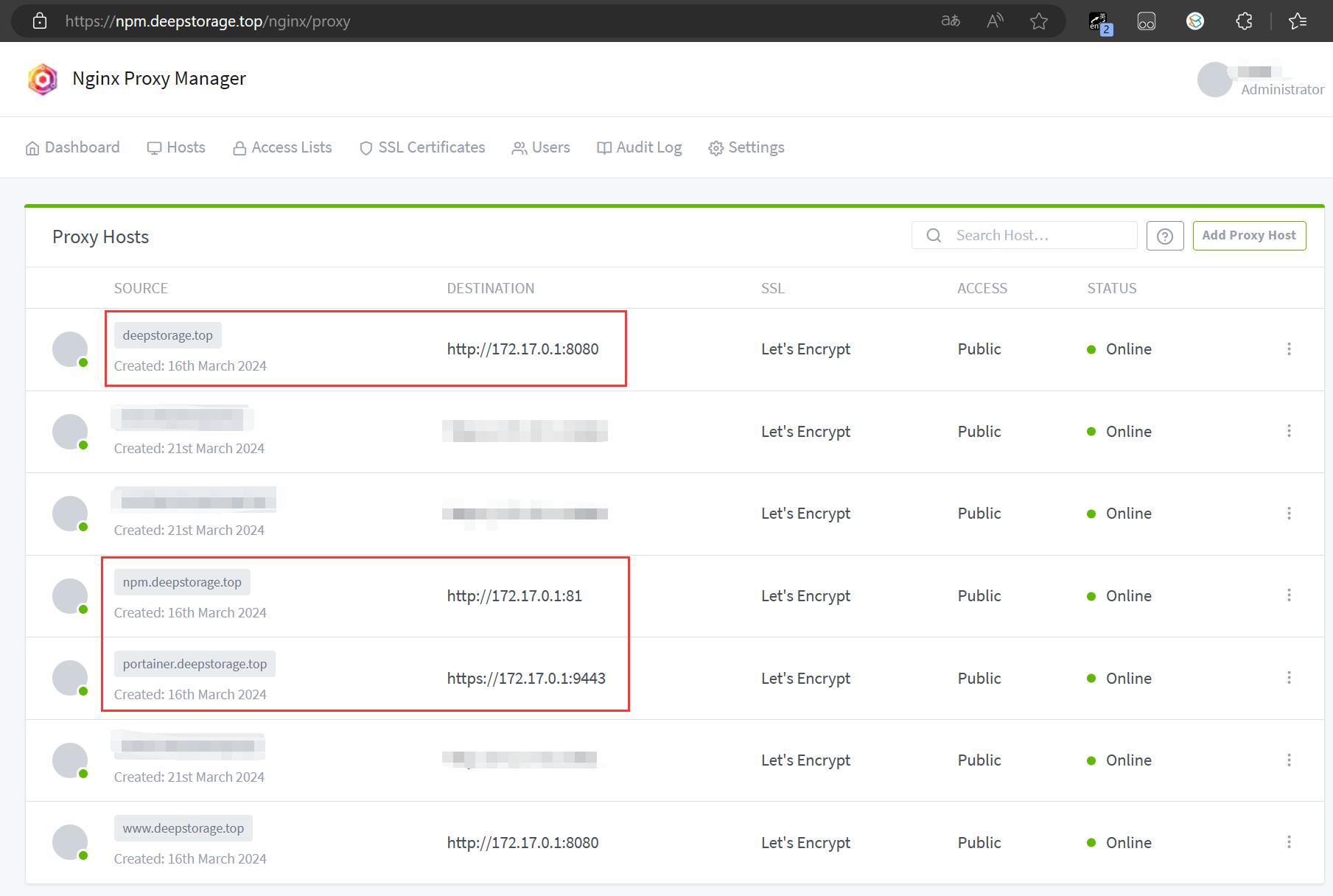Click the Nginx Proxy Manager logo icon
The height and width of the screenshot is (896, 1333).
42,79
